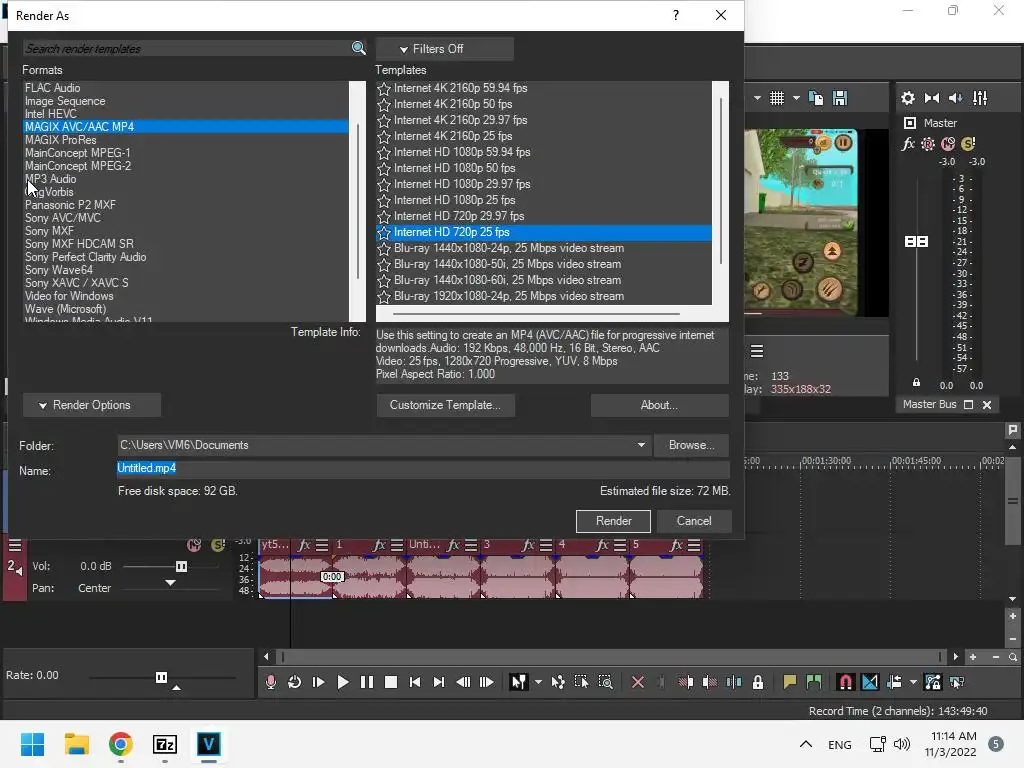
Task: Open the preview overlays grid icon
Action: [x=776, y=98]
